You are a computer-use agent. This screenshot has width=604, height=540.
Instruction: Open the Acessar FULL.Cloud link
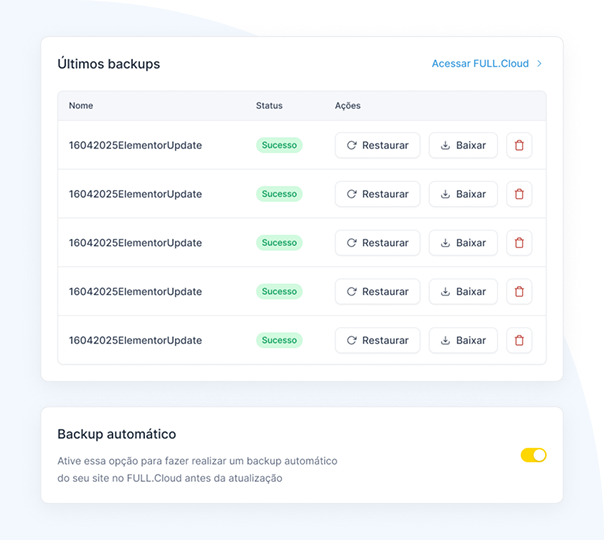479,64
